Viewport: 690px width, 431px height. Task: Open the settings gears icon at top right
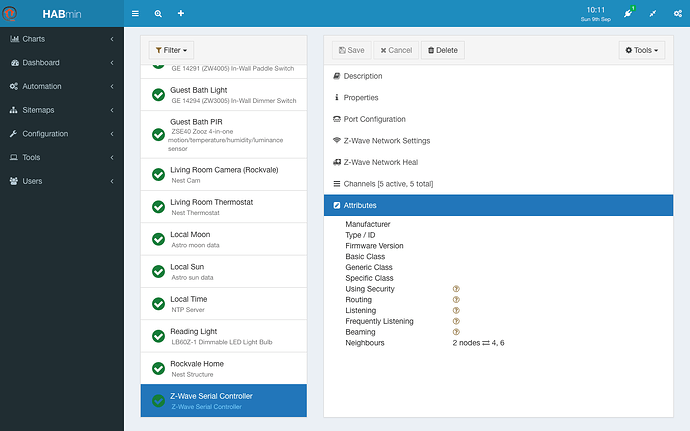click(x=678, y=14)
